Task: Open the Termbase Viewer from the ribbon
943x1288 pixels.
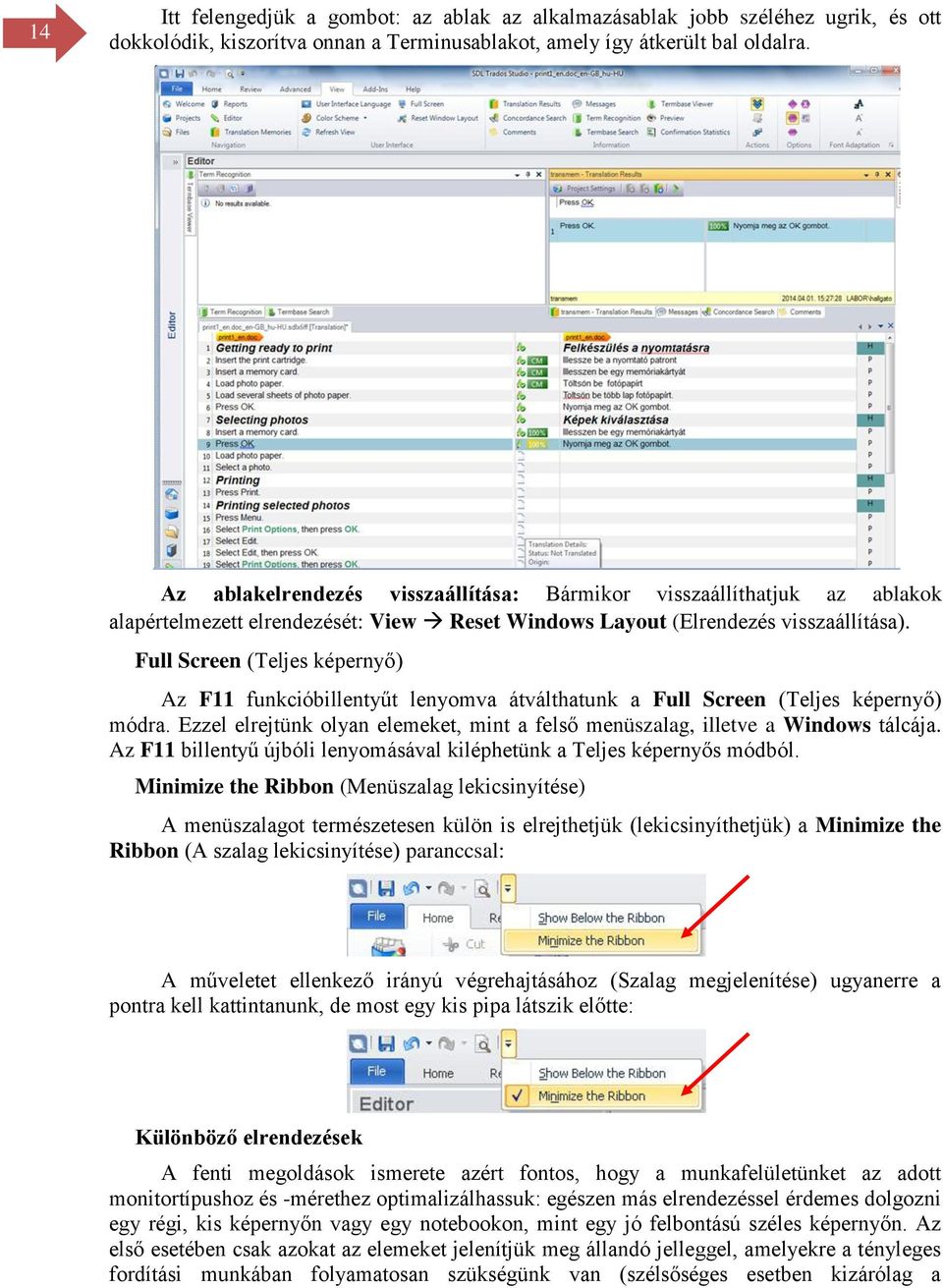Action: [681, 104]
